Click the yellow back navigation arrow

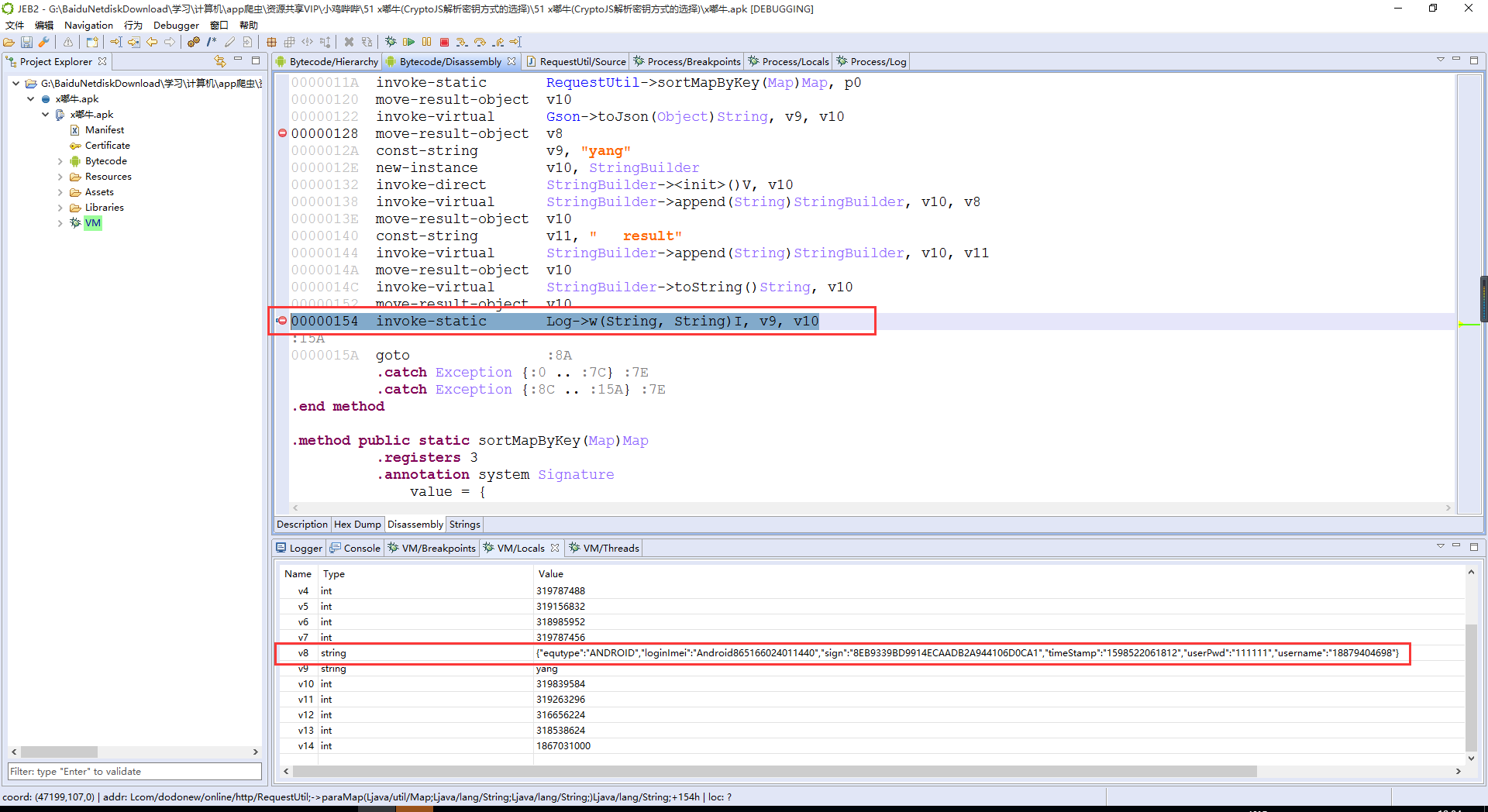click(x=152, y=43)
